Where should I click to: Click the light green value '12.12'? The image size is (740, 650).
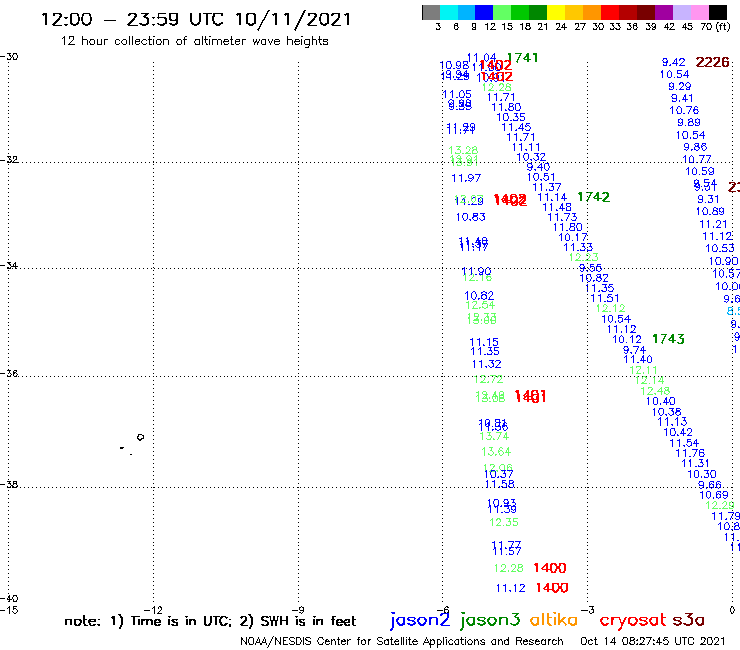[x=610, y=309]
